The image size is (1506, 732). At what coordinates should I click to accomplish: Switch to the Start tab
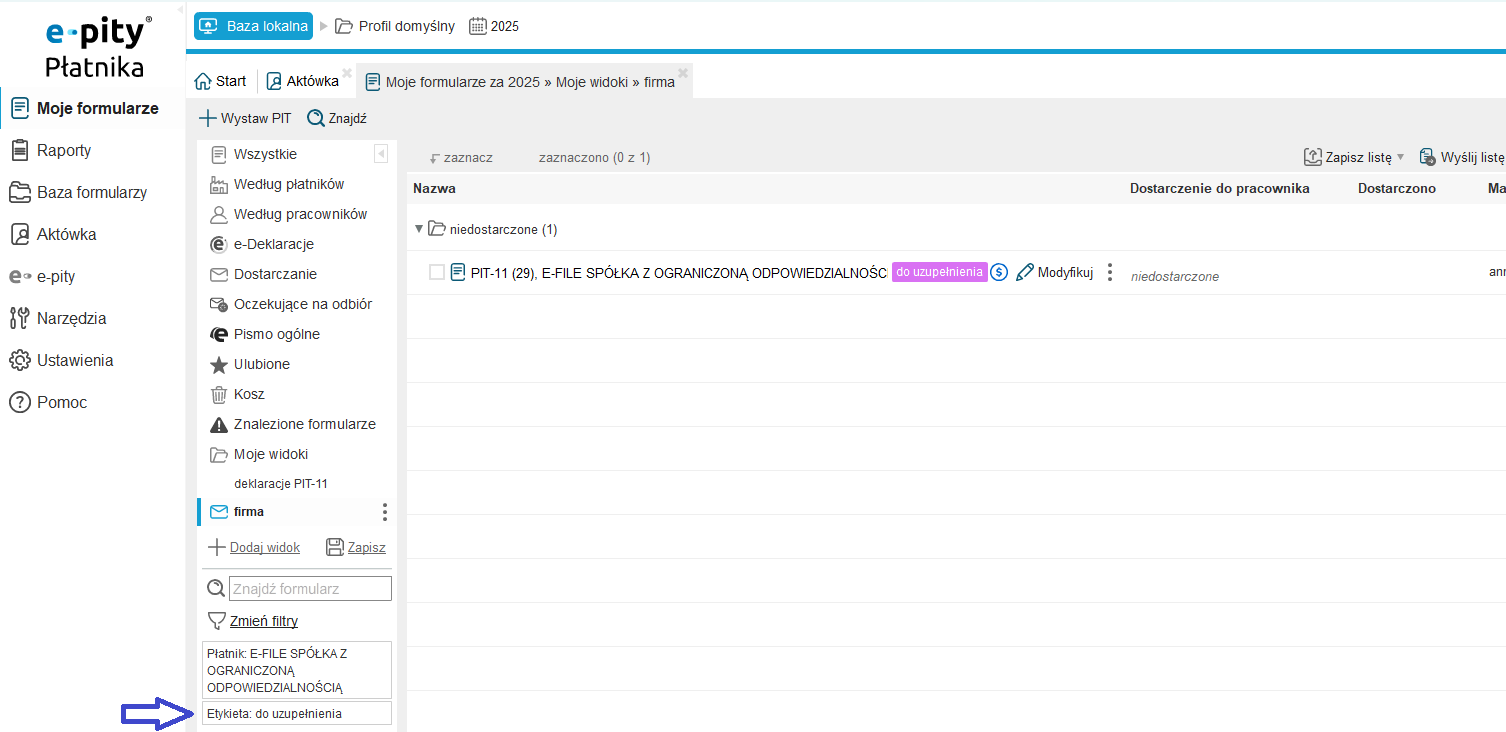pos(221,81)
